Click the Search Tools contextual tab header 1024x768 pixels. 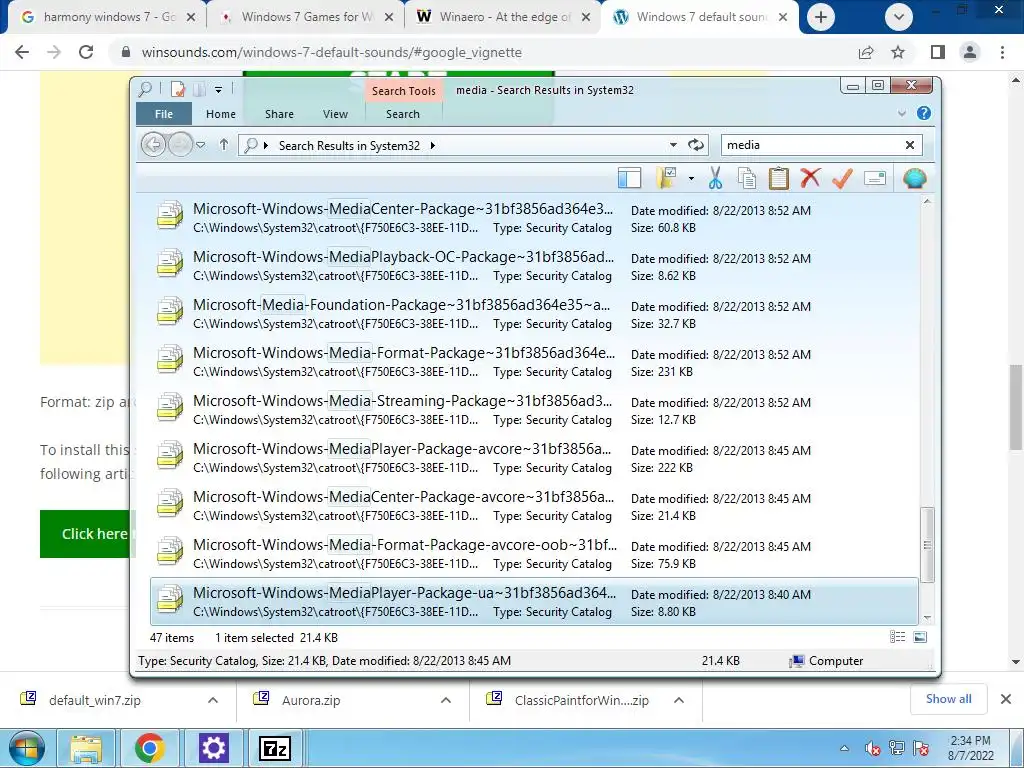(x=404, y=91)
